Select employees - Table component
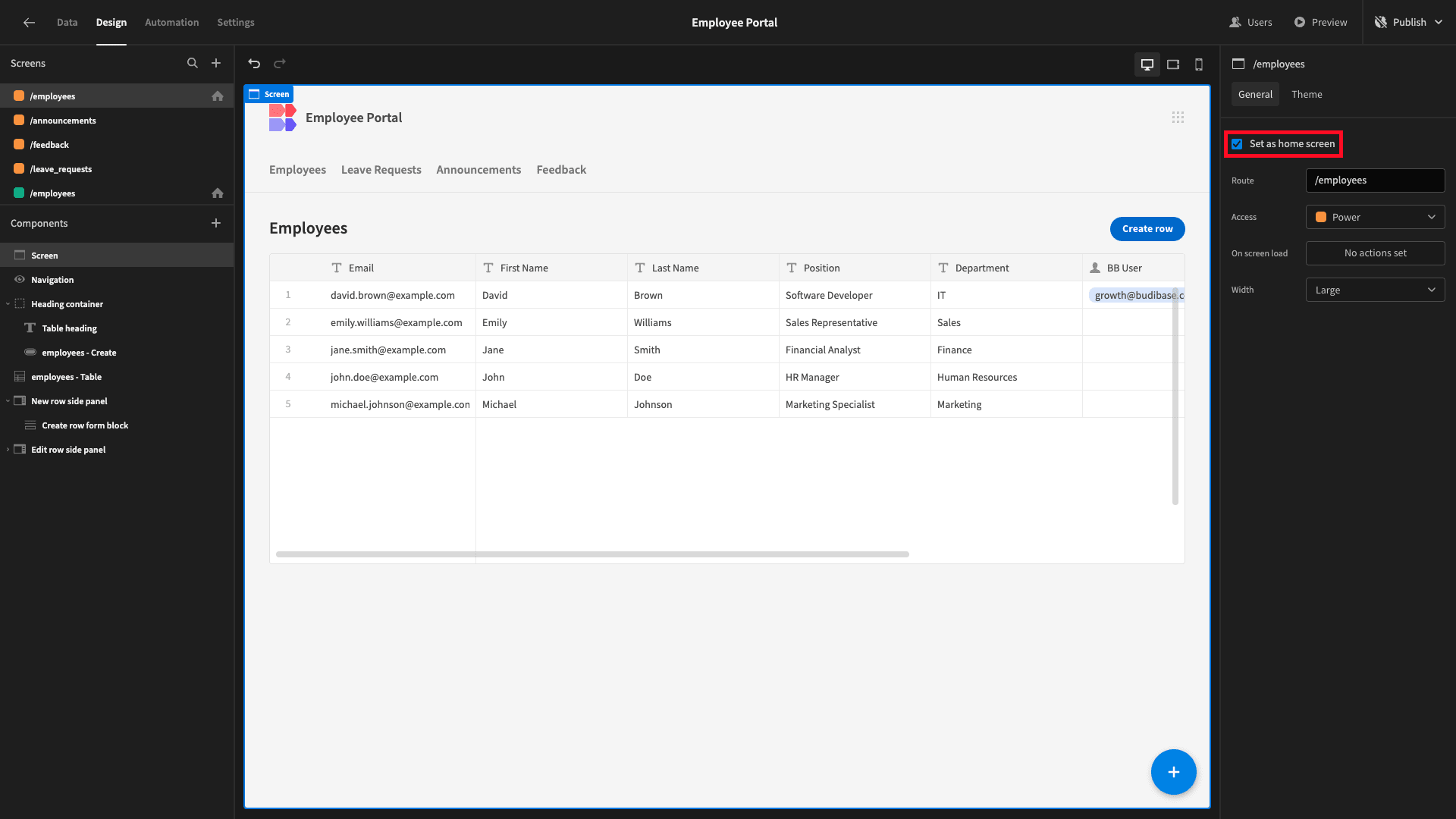Image resolution: width=1456 pixels, height=819 pixels. tap(117, 377)
